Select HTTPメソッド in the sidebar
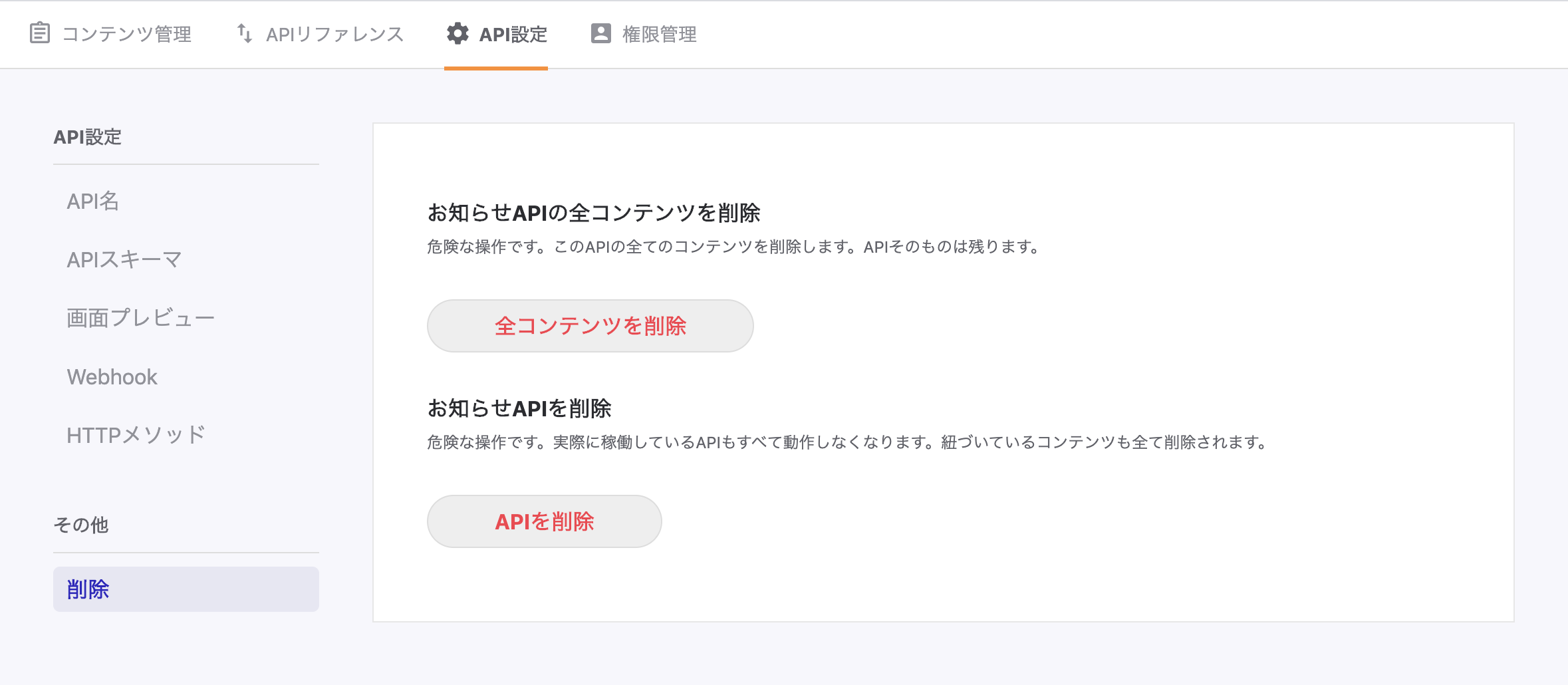 [x=136, y=435]
